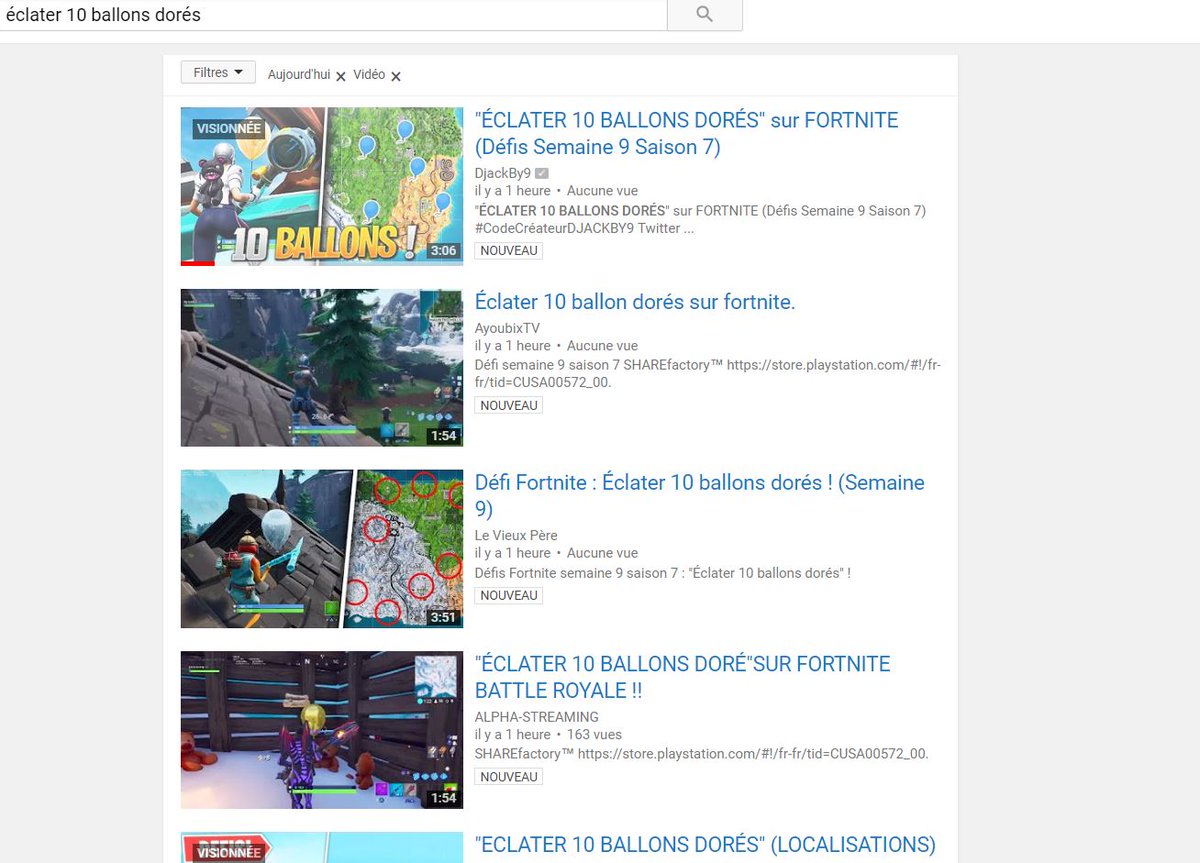Open the AyoubixTV video thumbnail
This screenshot has width=1200, height=863.
[x=322, y=368]
